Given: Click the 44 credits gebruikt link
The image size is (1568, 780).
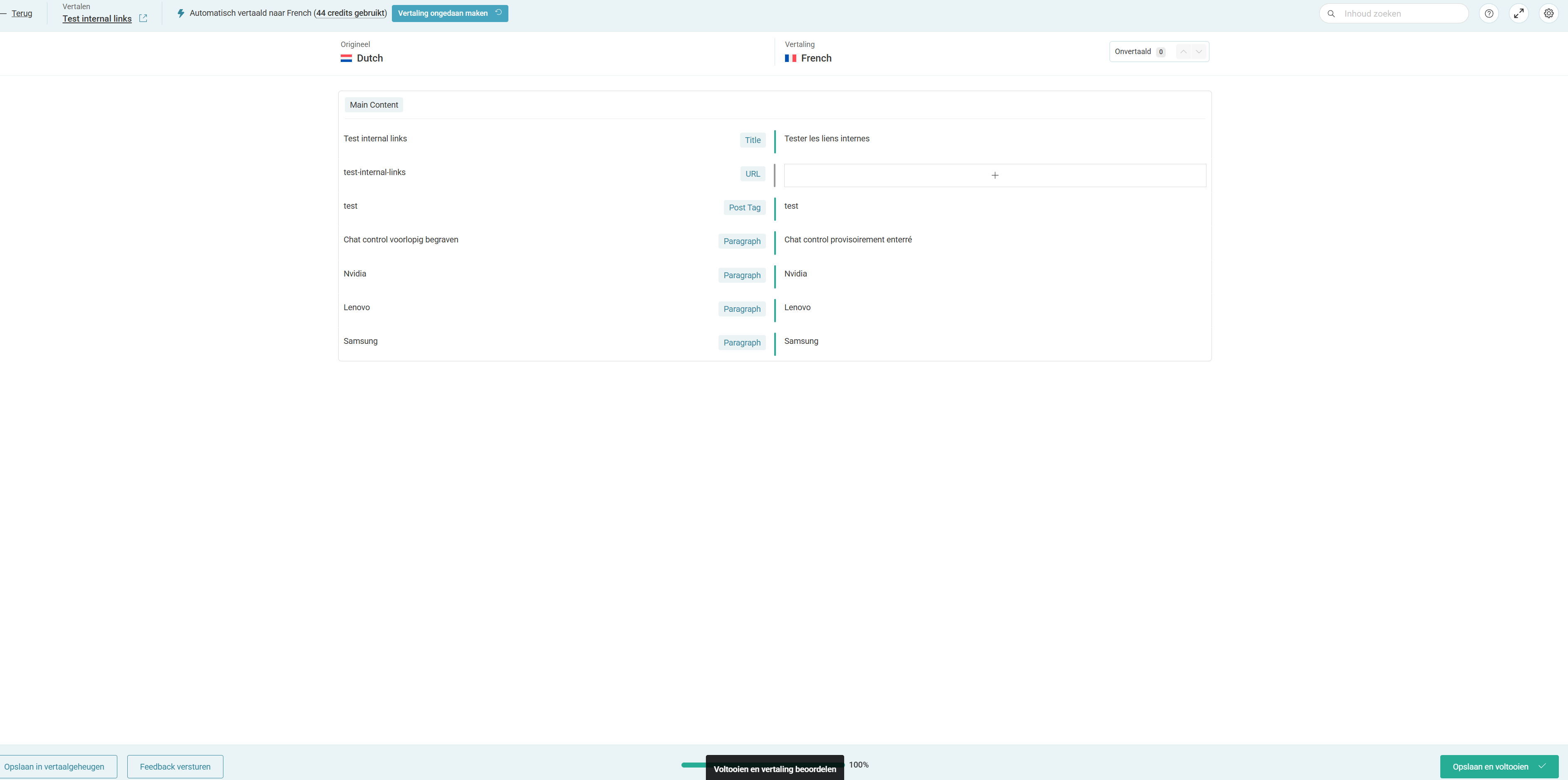Looking at the screenshot, I should [x=351, y=13].
